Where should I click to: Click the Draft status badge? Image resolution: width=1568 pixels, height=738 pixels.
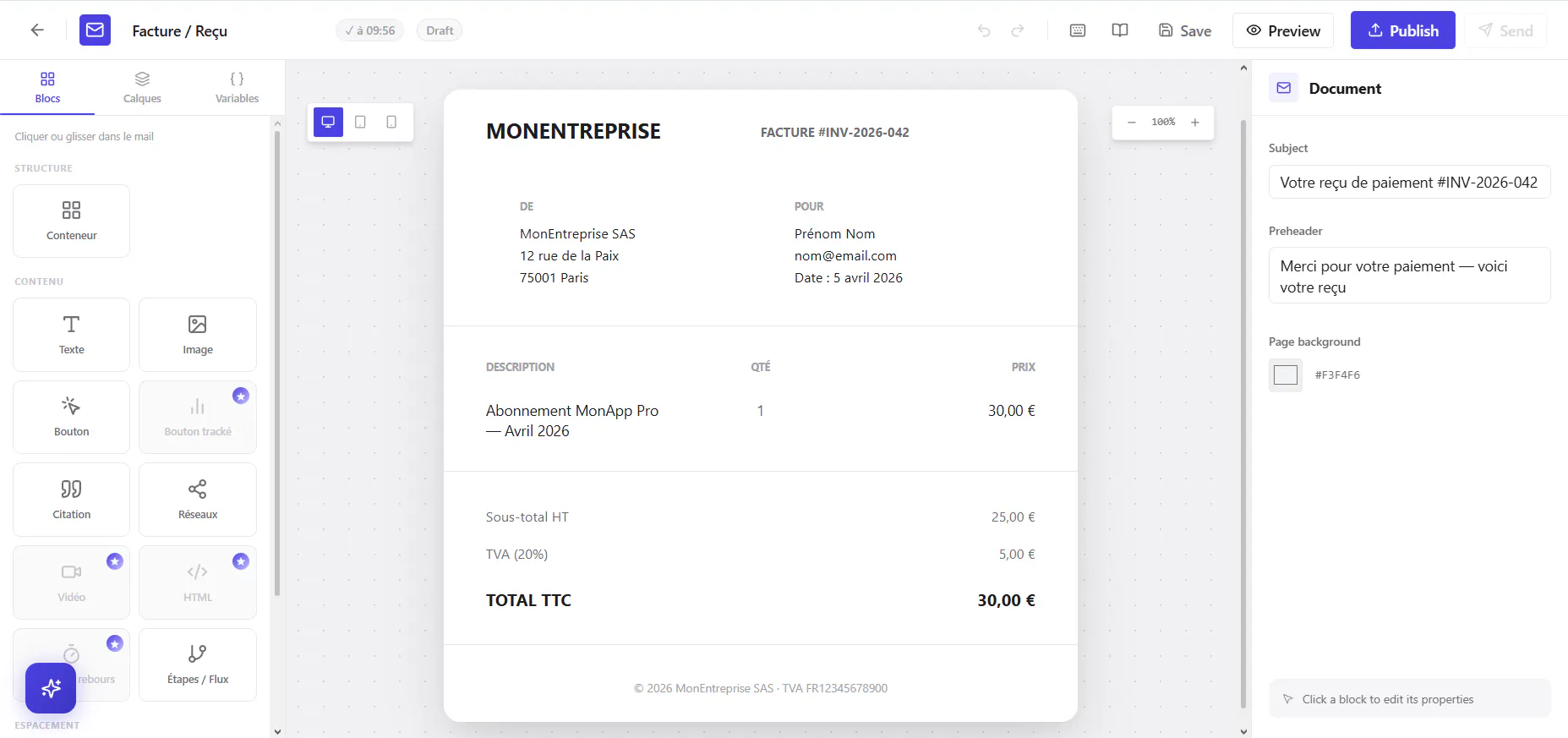[x=440, y=30]
